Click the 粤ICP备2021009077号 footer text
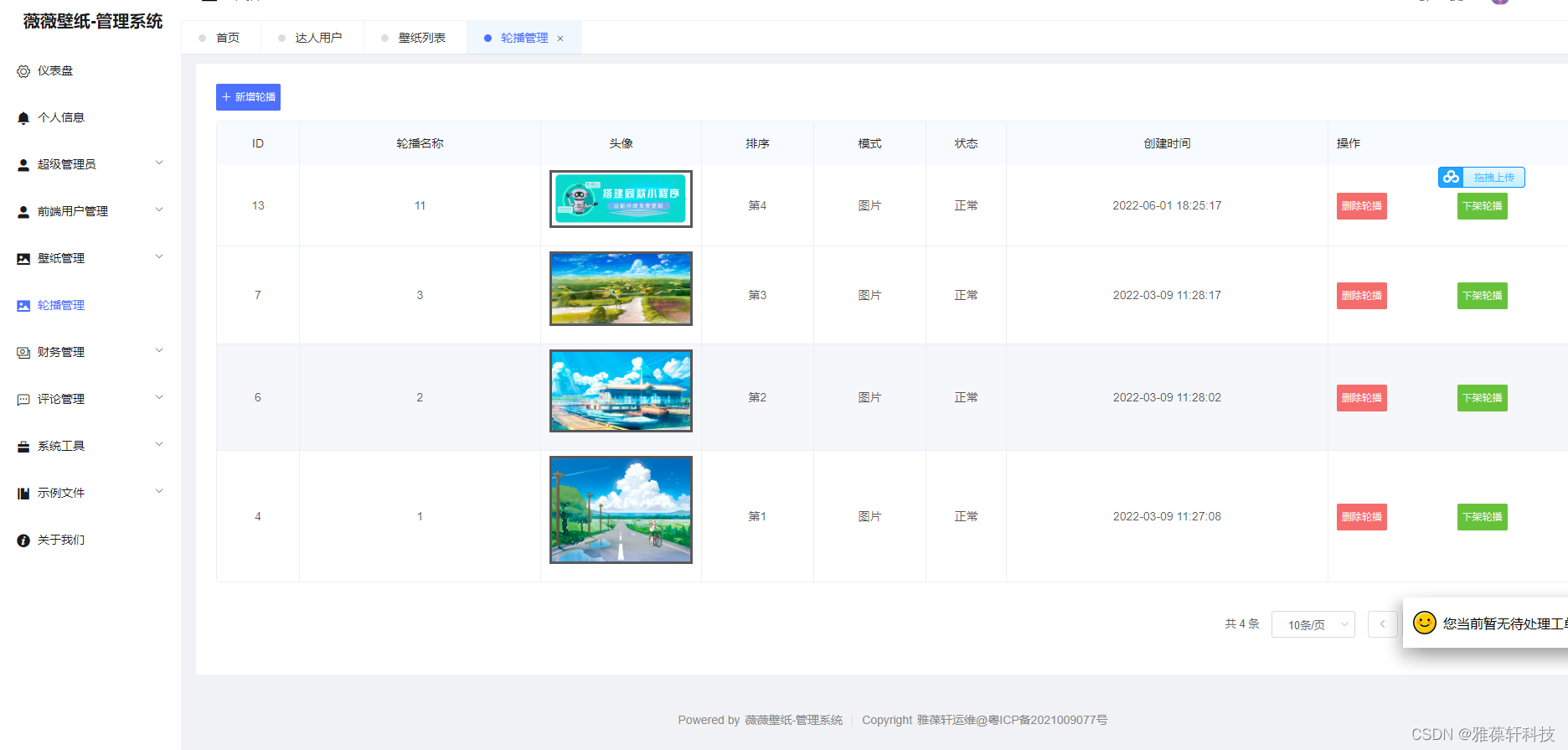This screenshot has height=750, width=1568. tap(1047, 720)
